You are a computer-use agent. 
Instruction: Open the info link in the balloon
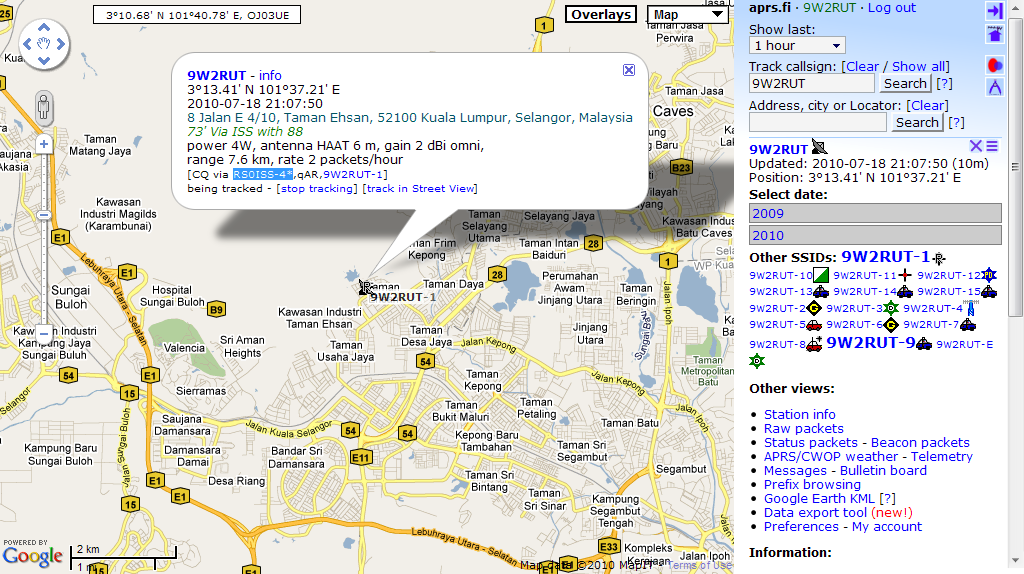pos(270,76)
